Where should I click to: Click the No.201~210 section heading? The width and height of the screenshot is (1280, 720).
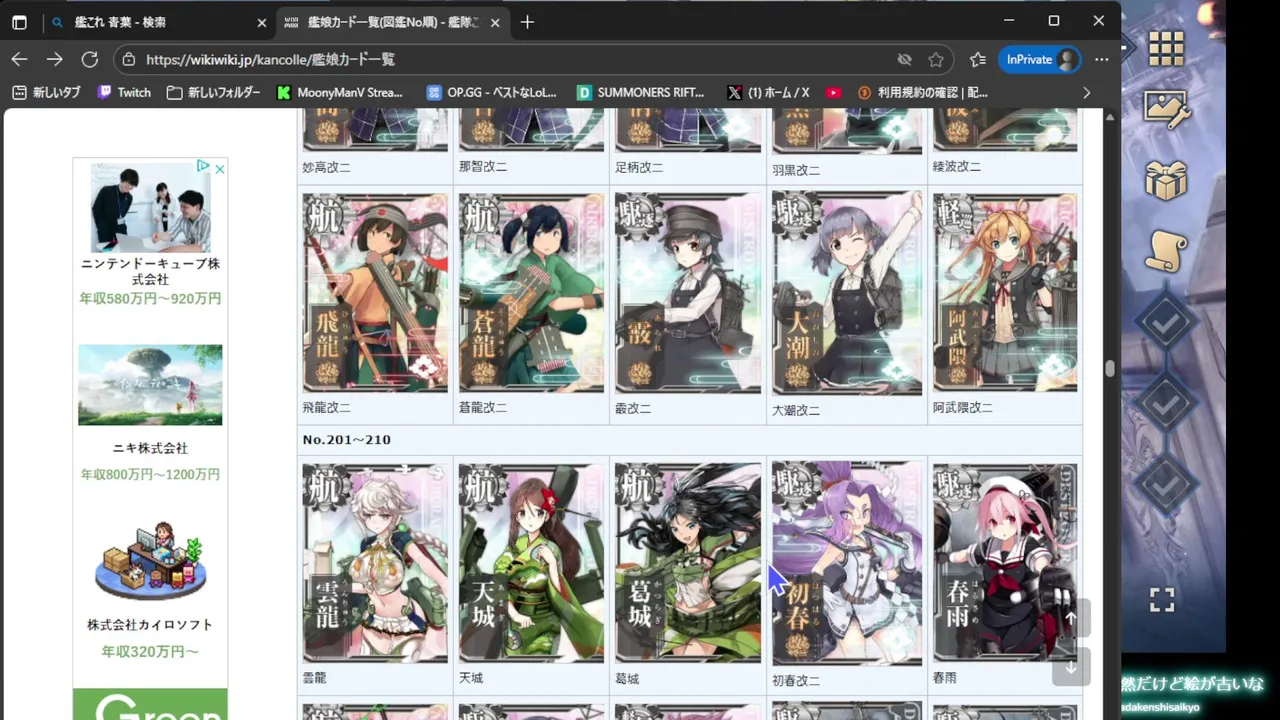tap(346, 440)
